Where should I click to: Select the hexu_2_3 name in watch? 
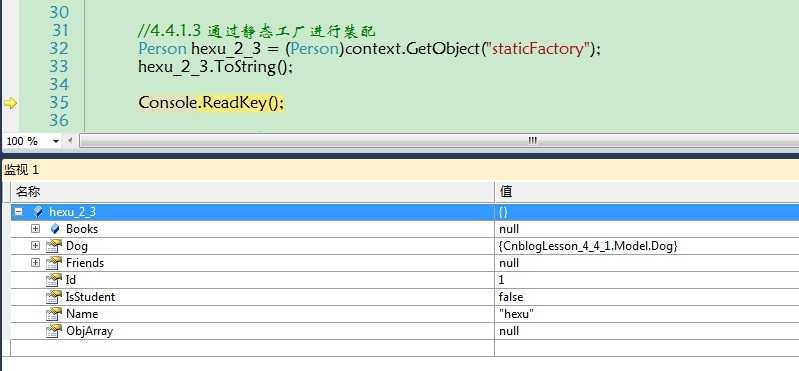click(x=72, y=212)
